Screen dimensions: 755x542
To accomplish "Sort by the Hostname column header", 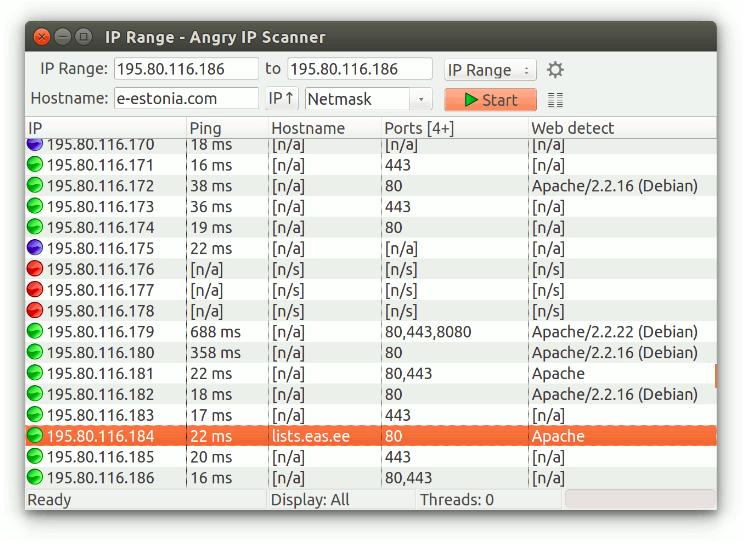I will coord(325,128).
